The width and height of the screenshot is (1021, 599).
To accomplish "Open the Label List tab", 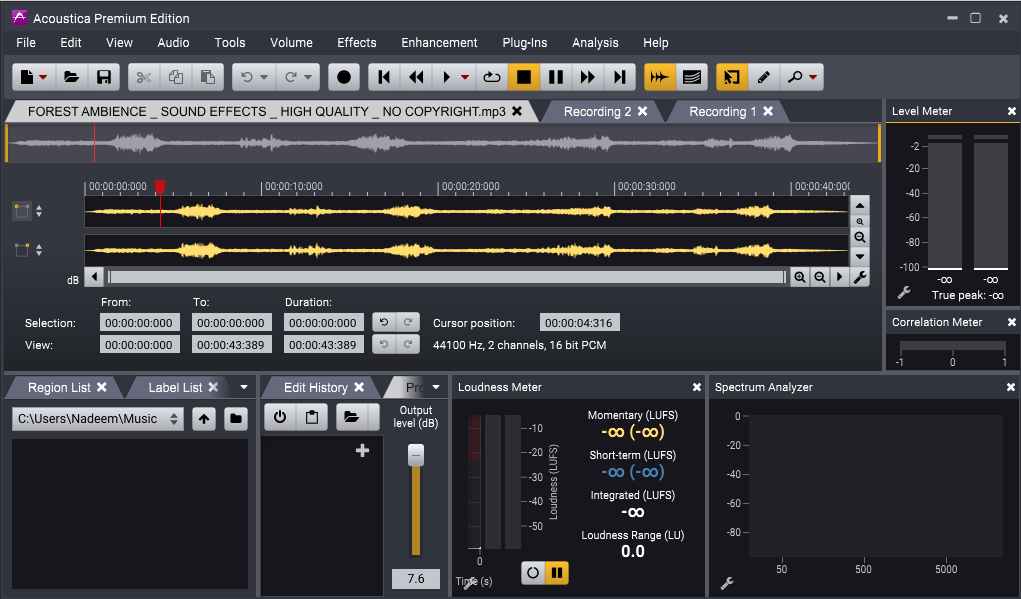I will coord(175,387).
